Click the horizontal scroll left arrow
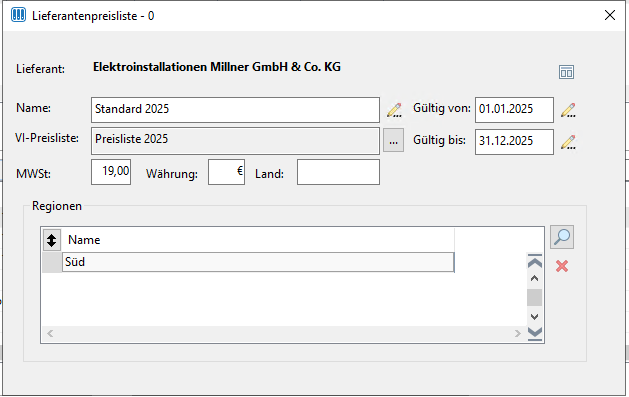Screen dimensions: 629x397 pos(50,334)
